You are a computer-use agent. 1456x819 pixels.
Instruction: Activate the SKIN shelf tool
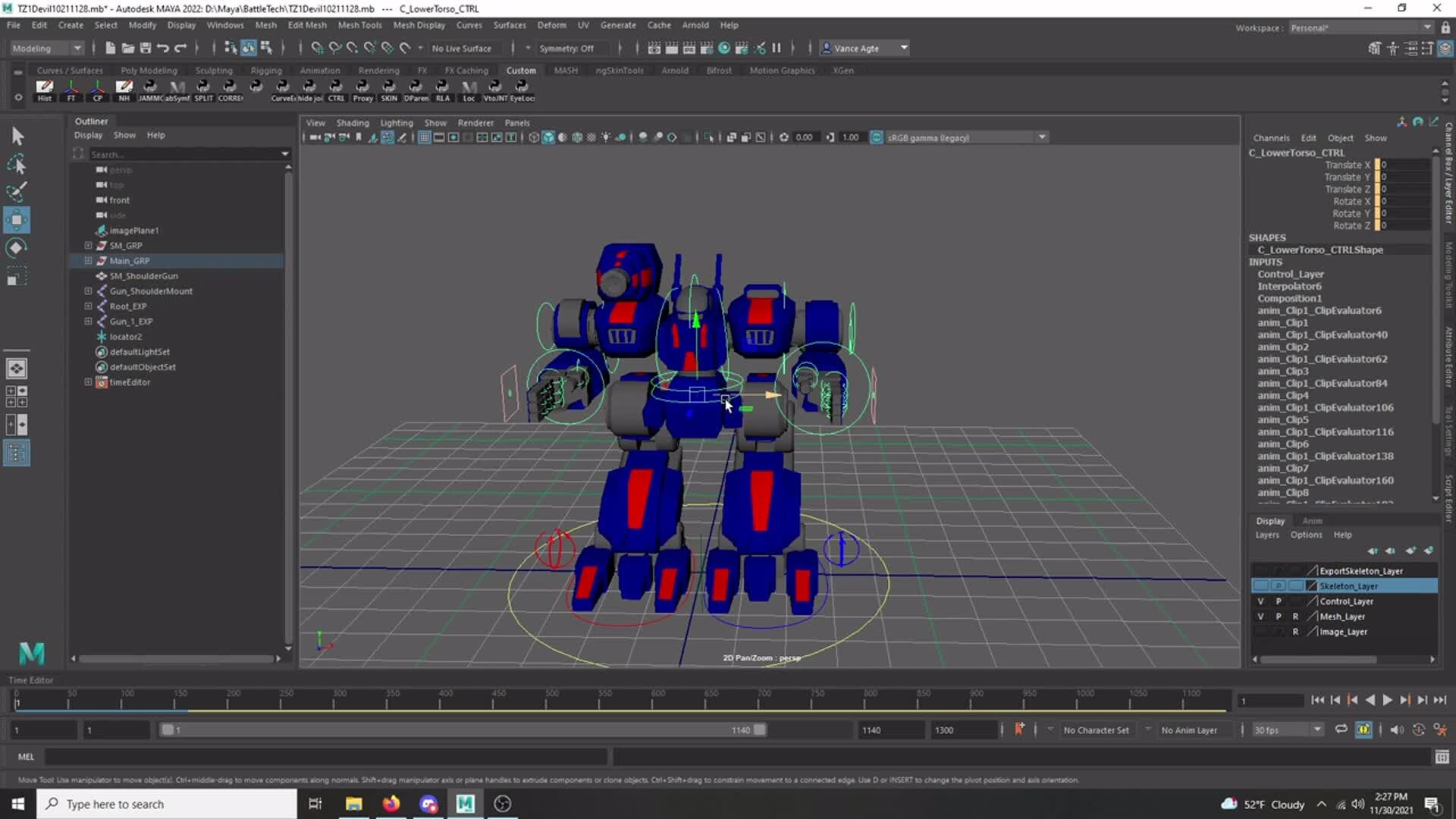point(389,89)
